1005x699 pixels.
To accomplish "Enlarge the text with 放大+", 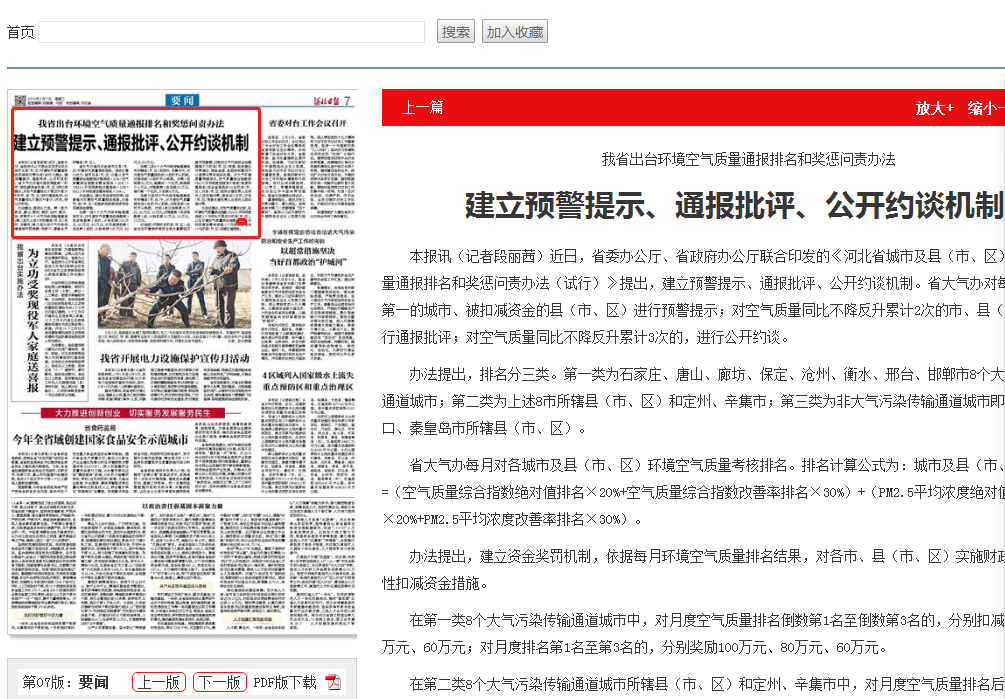I will (x=934, y=108).
